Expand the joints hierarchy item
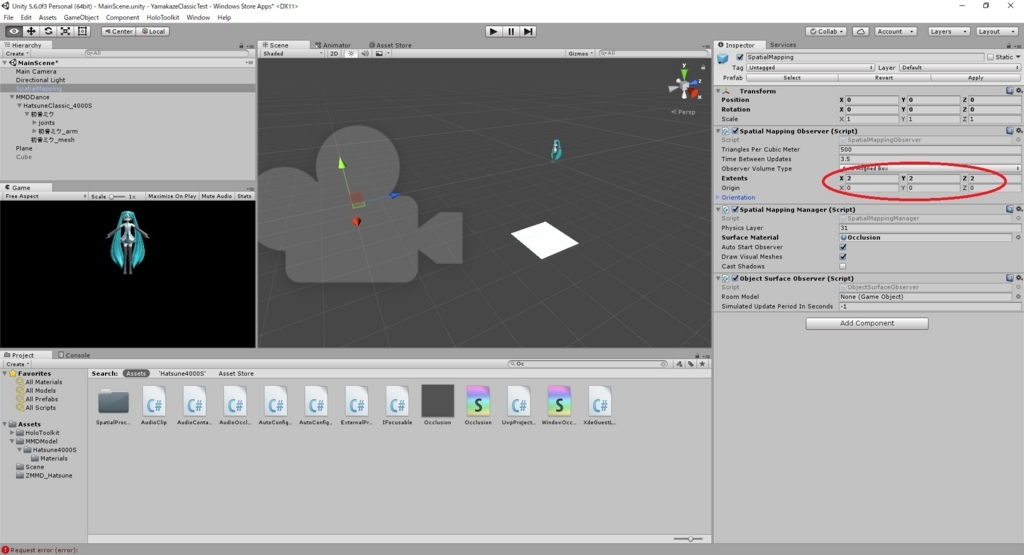The height and width of the screenshot is (555, 1024). click(35, 123)
